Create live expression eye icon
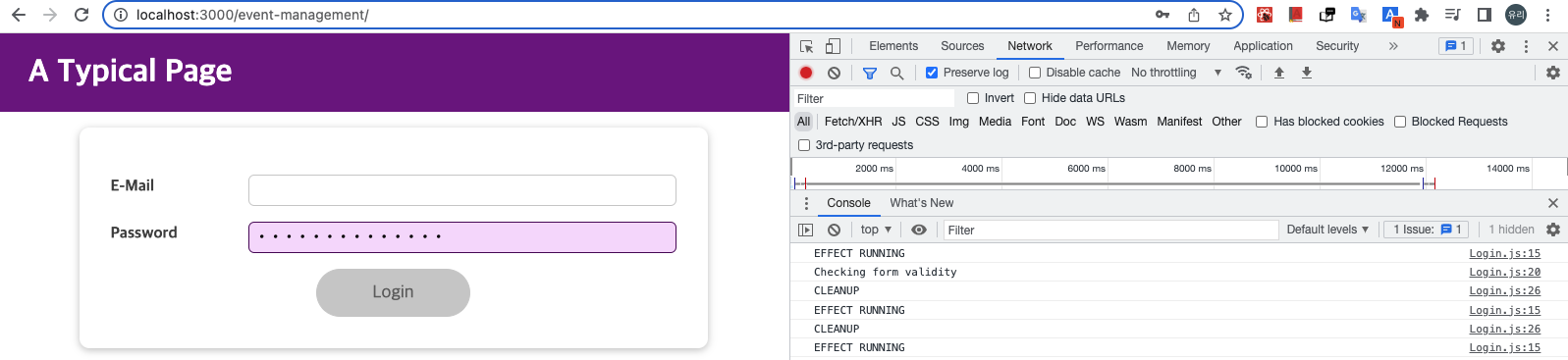1568x360 pixels. 919,230
